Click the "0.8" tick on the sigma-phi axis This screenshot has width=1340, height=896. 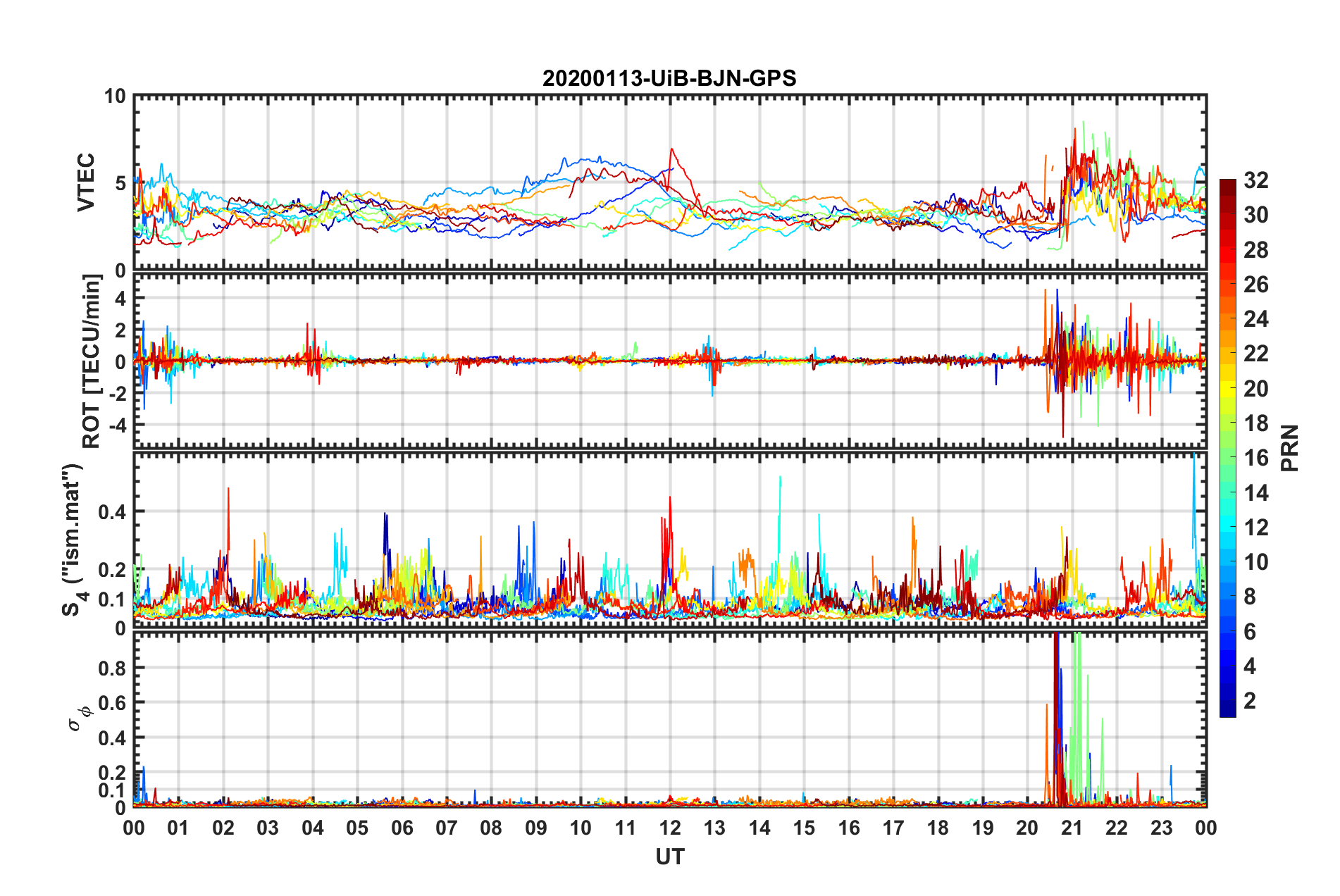coord(113,668)
